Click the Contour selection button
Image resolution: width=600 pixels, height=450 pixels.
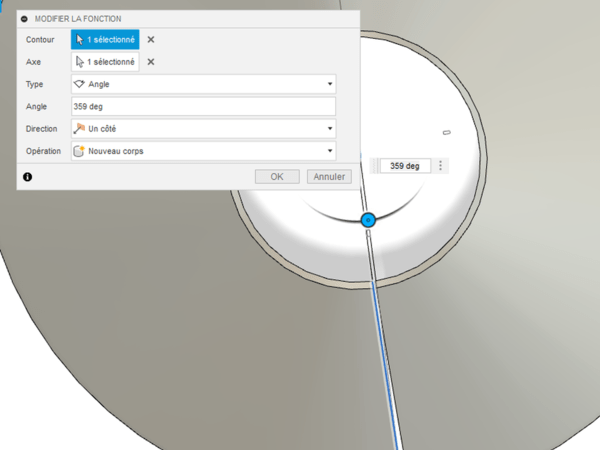point(105,39)
